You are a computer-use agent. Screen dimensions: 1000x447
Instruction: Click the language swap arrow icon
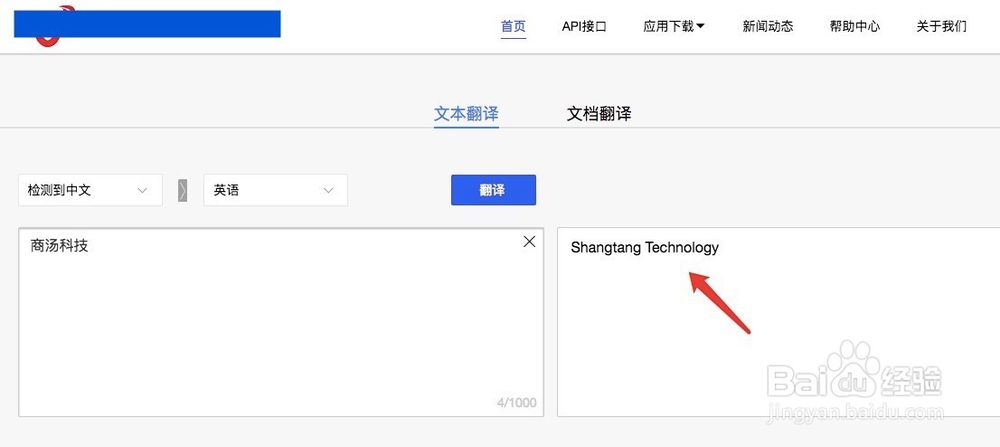(x=182, y=190)
